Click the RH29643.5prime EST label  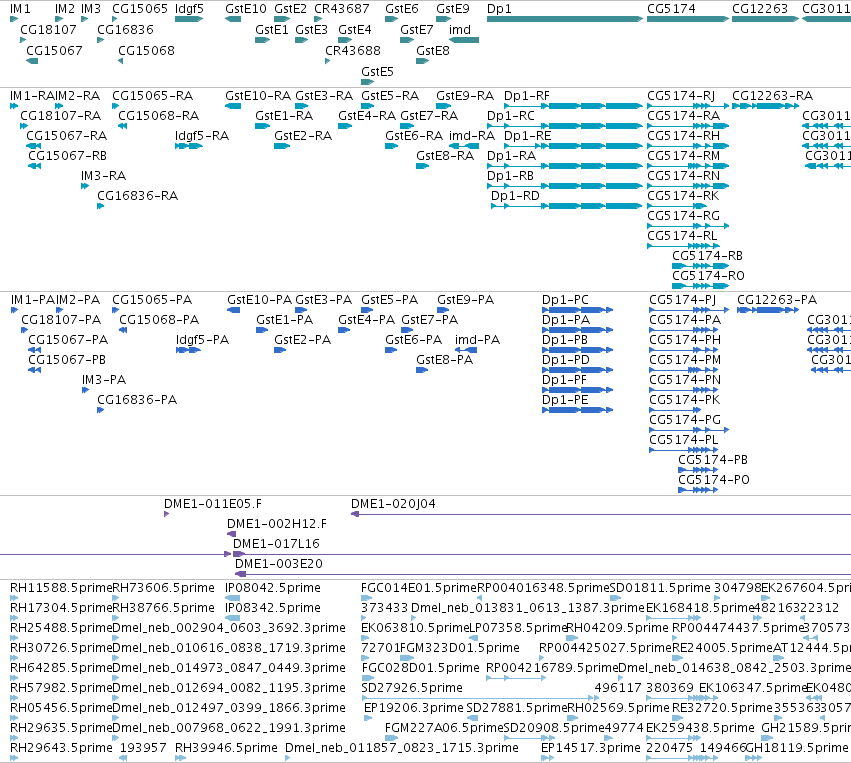tap(61, 748)
